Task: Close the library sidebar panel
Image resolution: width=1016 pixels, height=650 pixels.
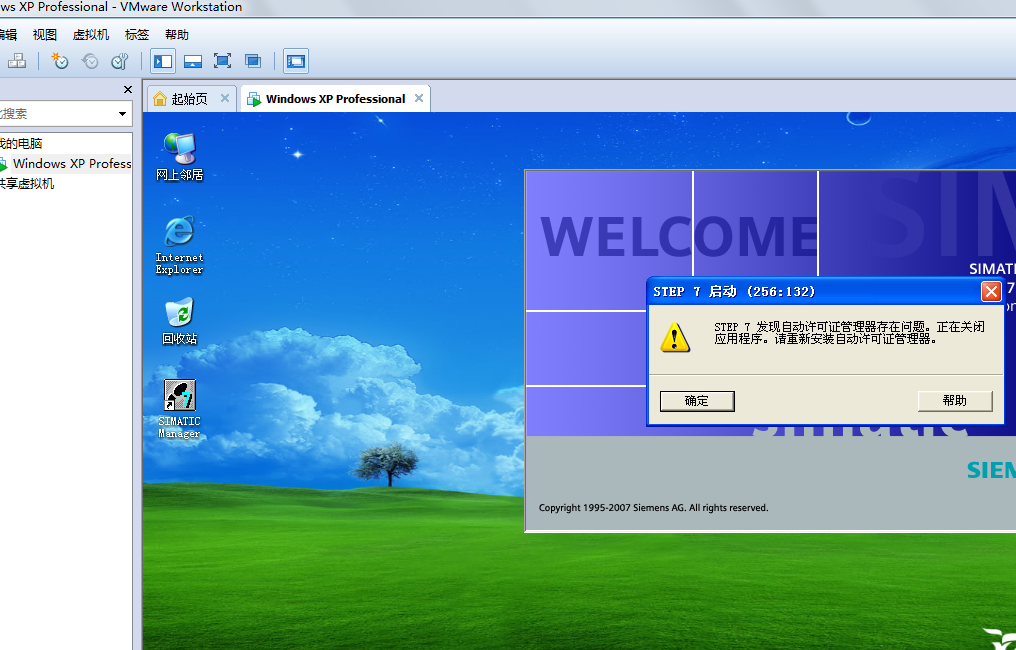Action: click(x=128, y=89)
